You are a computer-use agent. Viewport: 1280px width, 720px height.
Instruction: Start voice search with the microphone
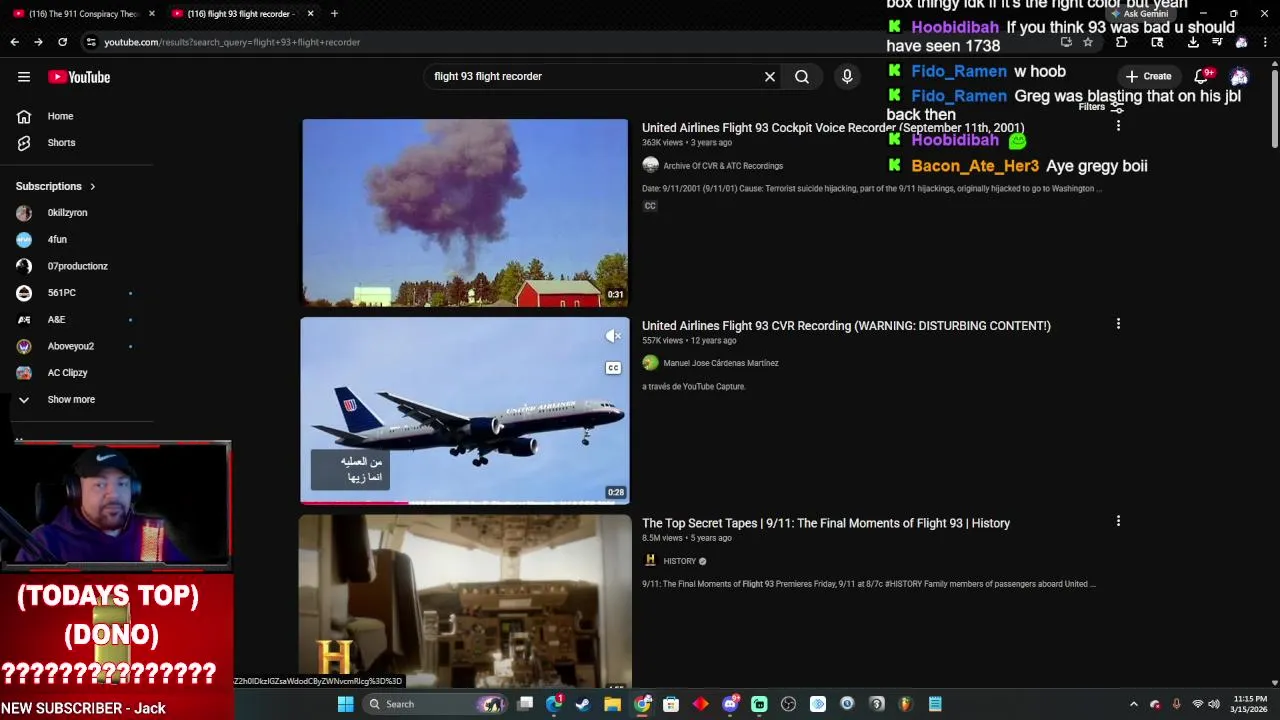pos(847,76)
